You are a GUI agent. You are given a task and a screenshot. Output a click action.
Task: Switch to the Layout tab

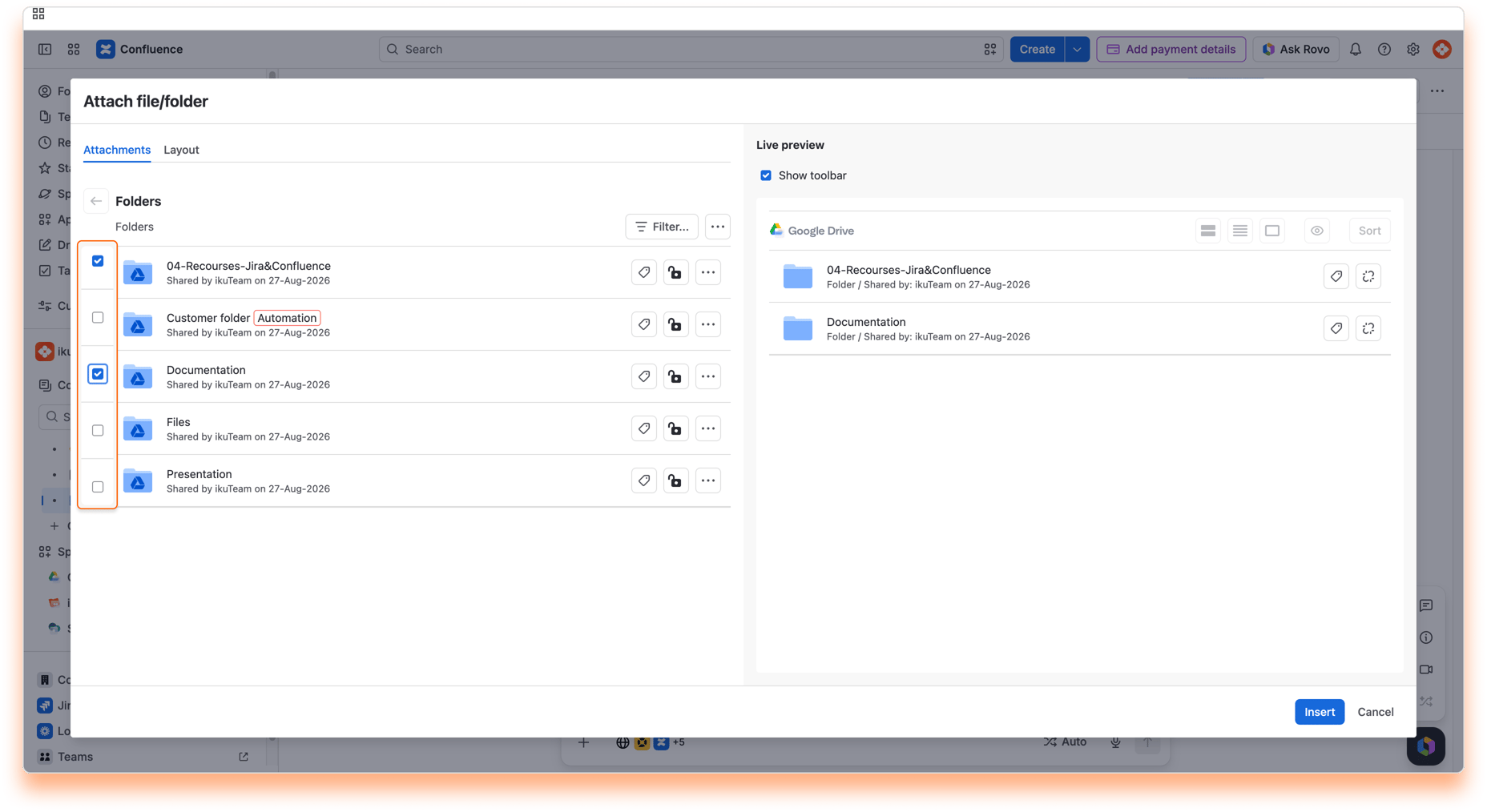tap(181, 150)
